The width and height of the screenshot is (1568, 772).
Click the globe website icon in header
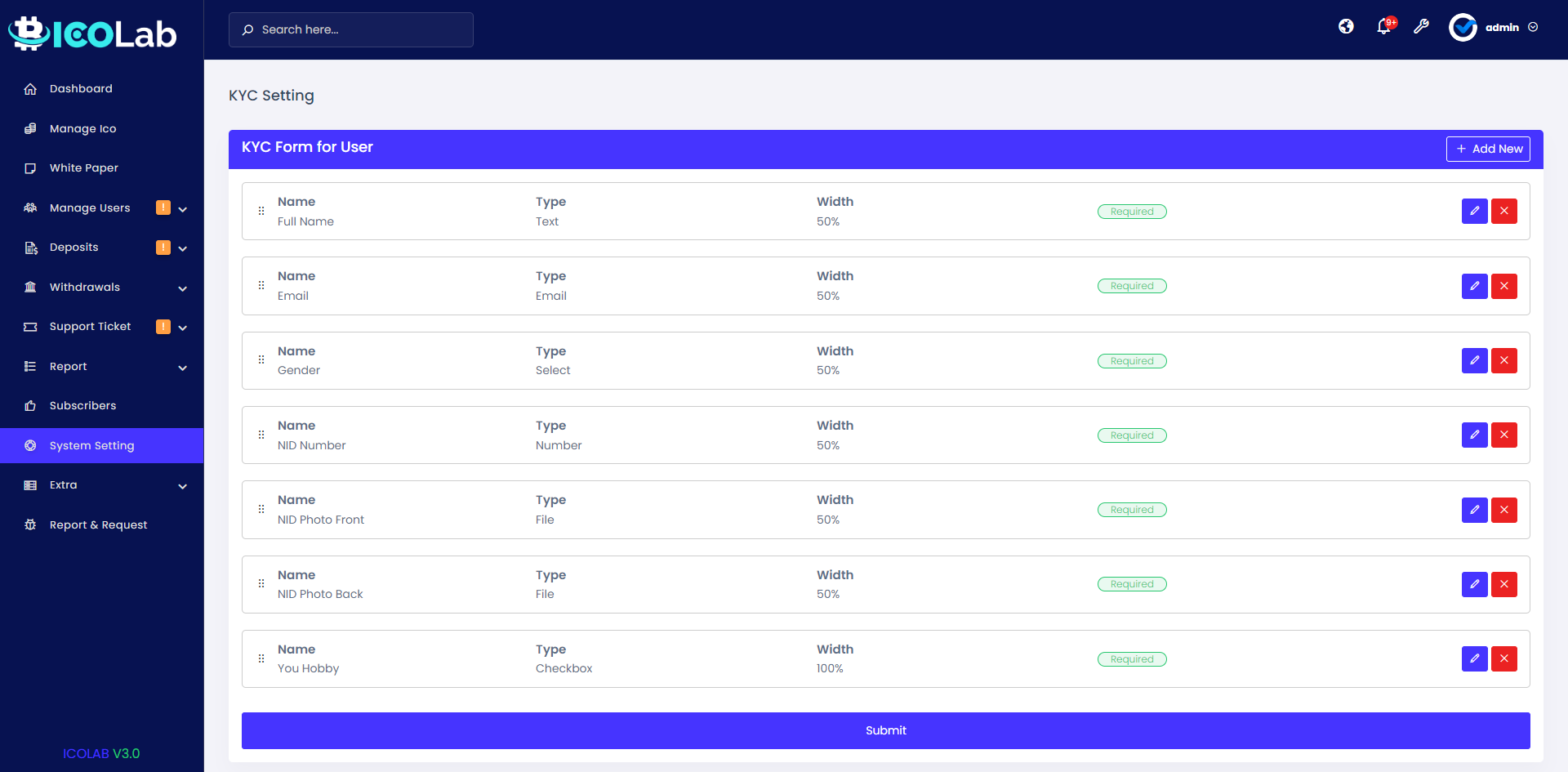point(1346,27)
